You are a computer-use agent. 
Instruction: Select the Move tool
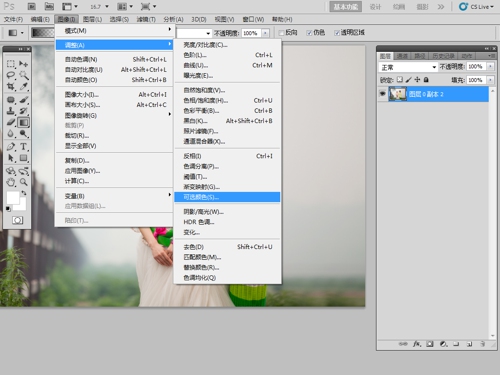[x=23, y=63]
